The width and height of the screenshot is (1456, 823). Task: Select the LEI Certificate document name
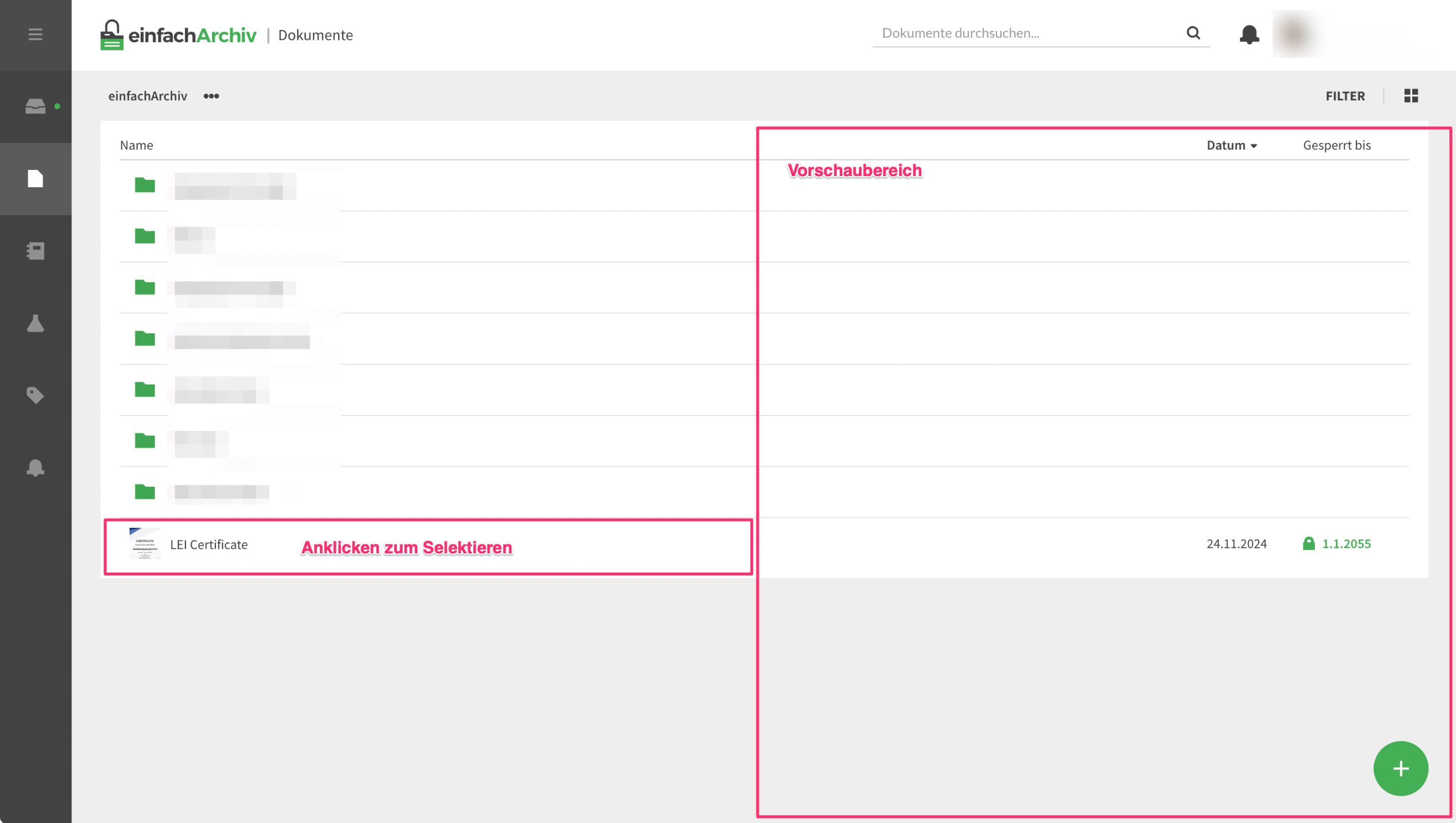point(209,544)
